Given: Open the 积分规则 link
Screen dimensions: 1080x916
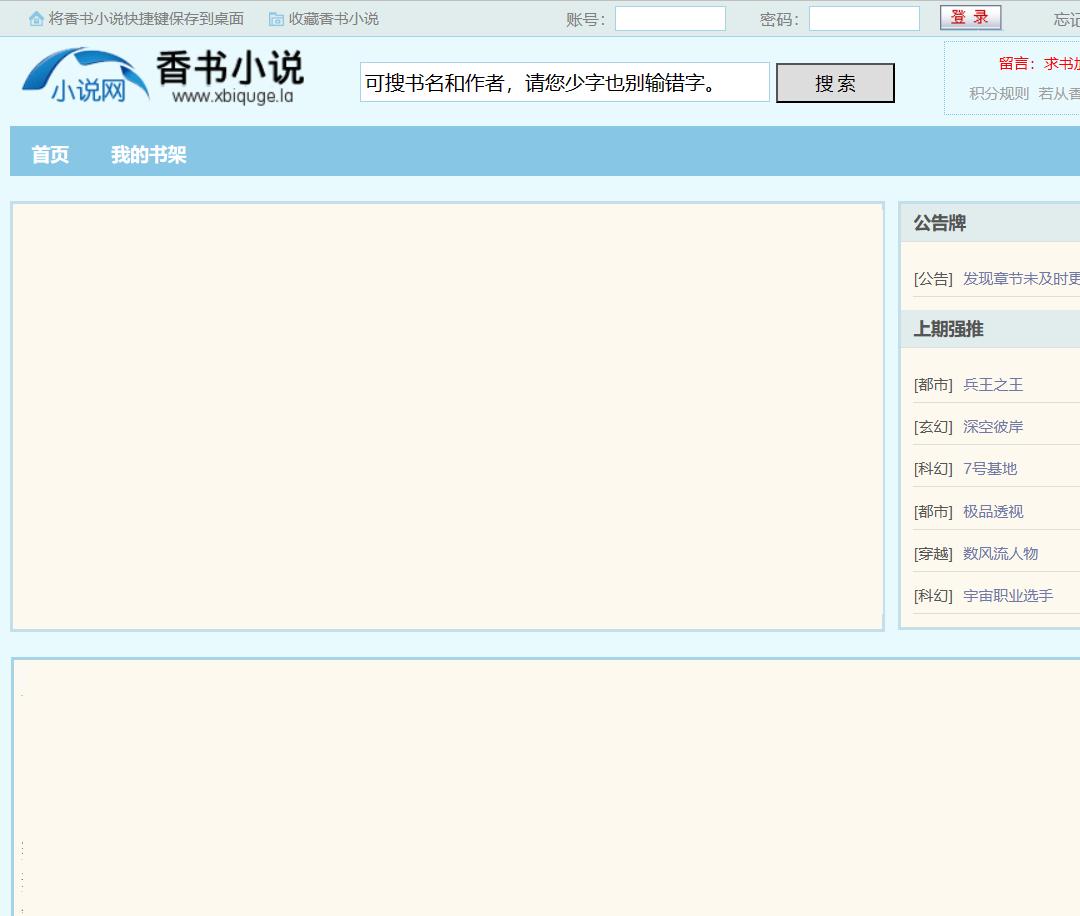Looking at the screenshot, I should tap(998, 94).
